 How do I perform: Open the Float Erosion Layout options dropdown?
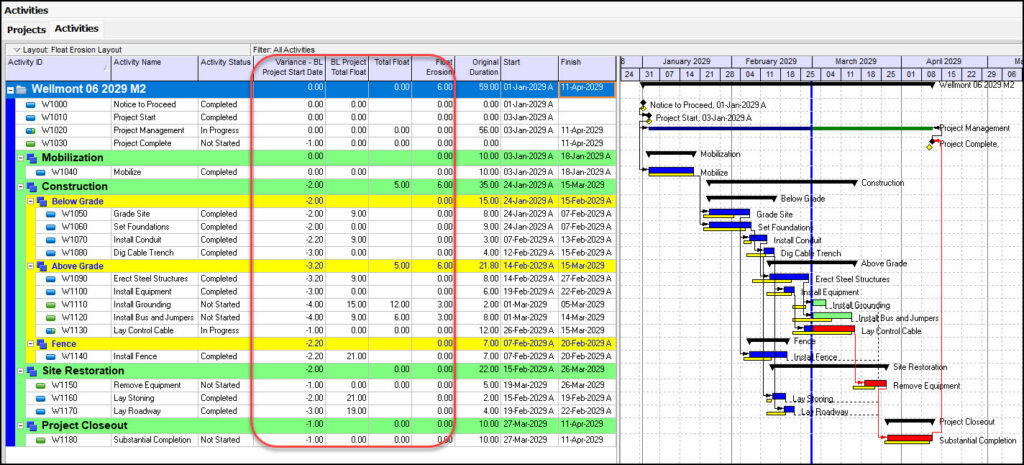[x=17, y=50]
